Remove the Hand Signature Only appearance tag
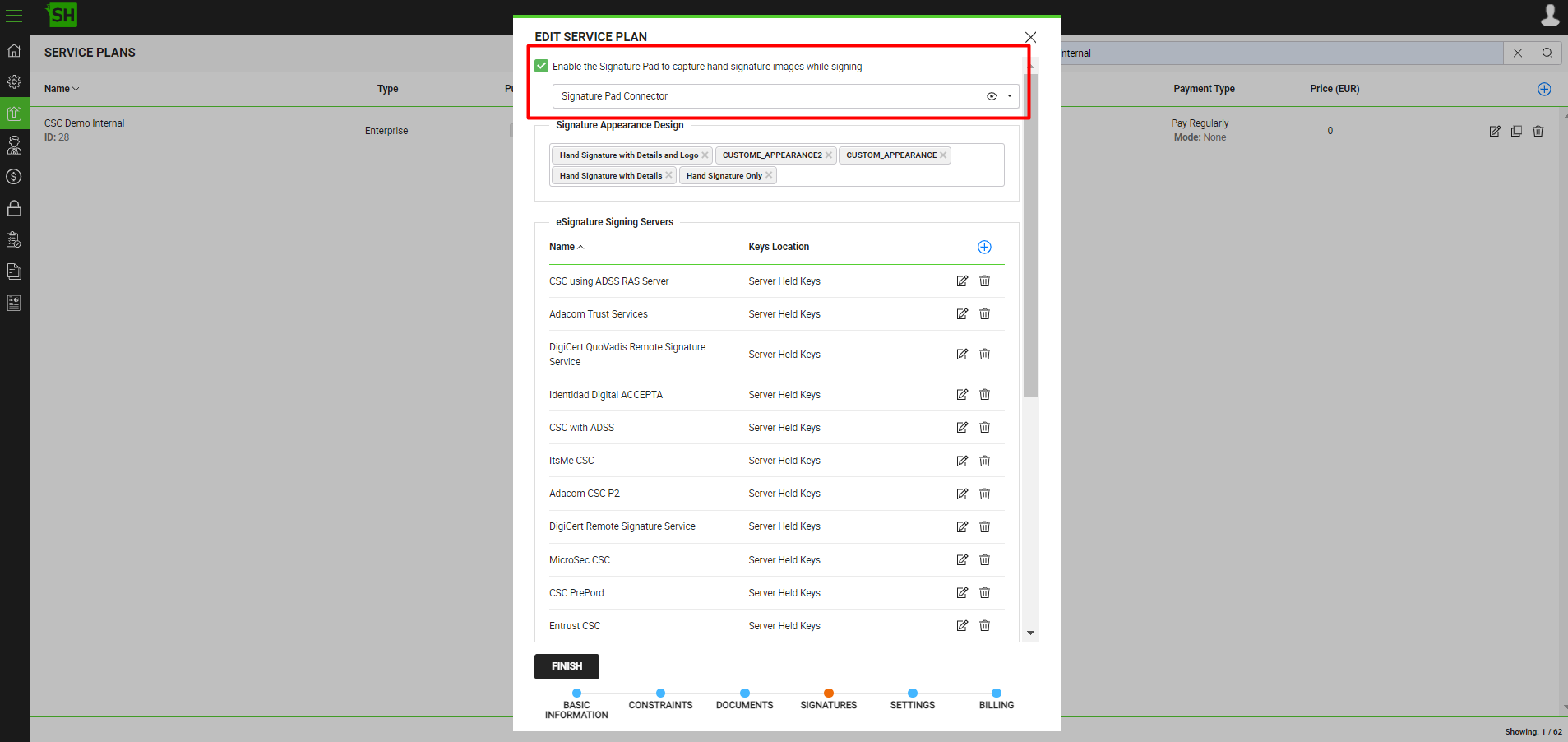1568x742 pixels. 769,175
